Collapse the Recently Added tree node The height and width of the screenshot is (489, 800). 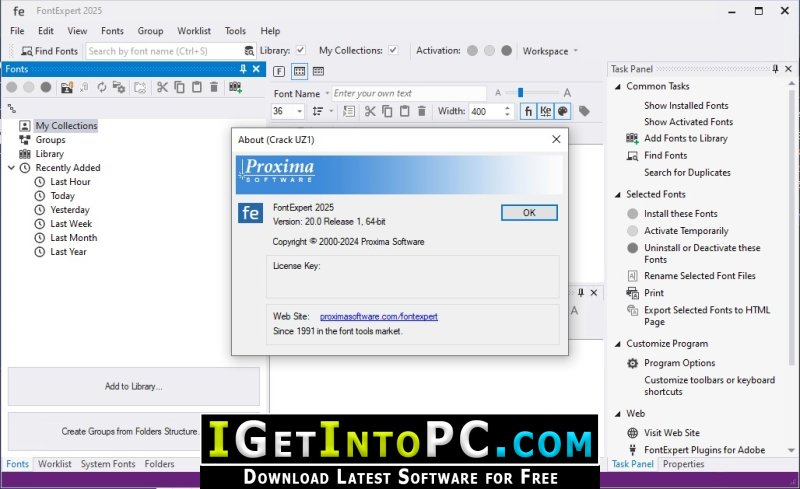click(11, 167)
